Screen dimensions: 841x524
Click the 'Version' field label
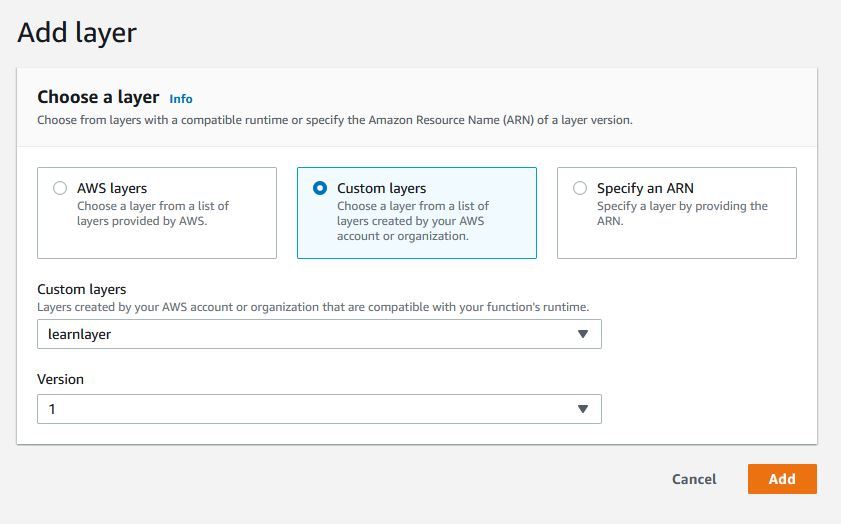pyautogui.click(x=60, y=379)
